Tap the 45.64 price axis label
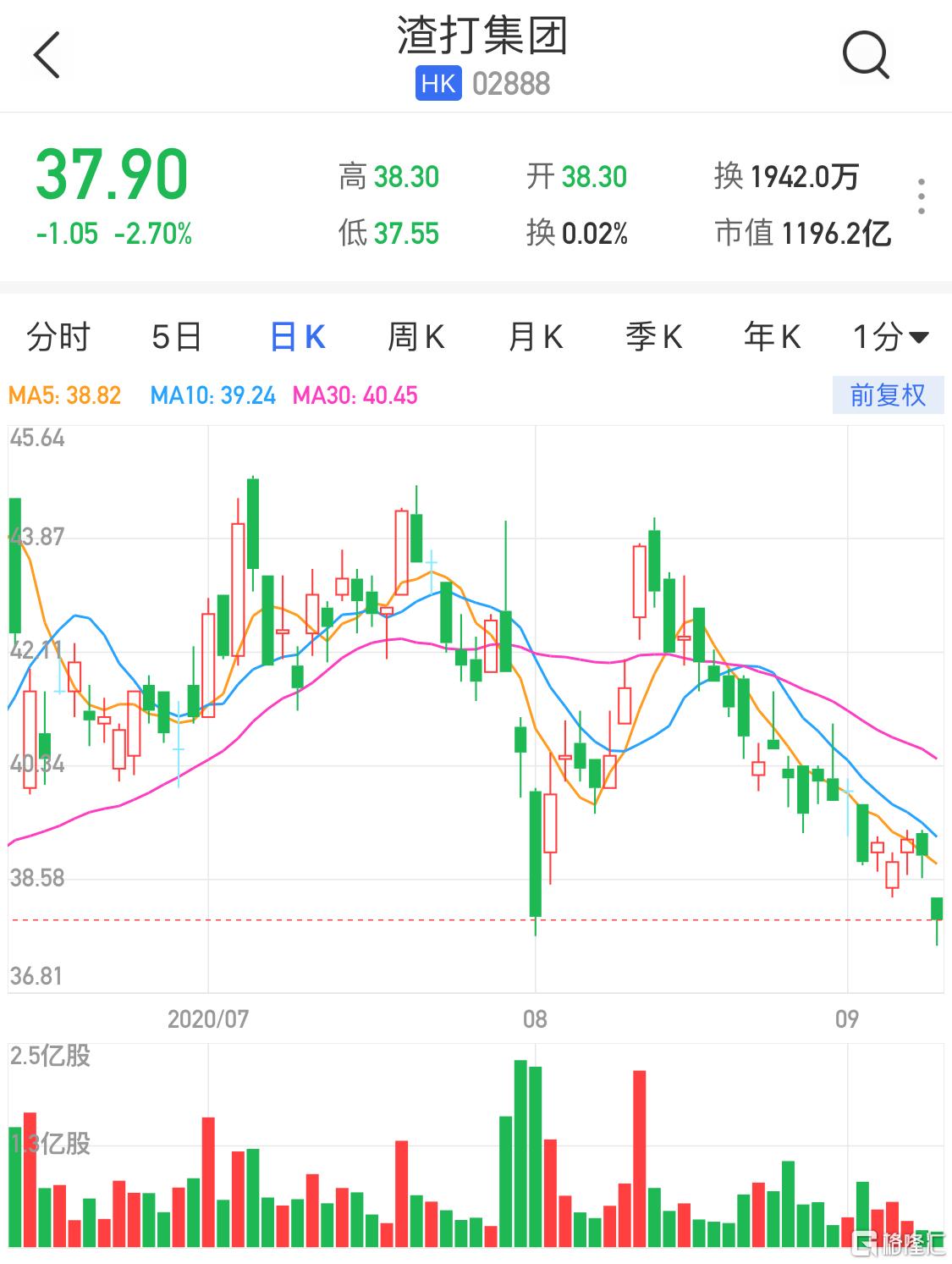Image resolution: width=952 pixels, height=1264 pixels. 37,438
